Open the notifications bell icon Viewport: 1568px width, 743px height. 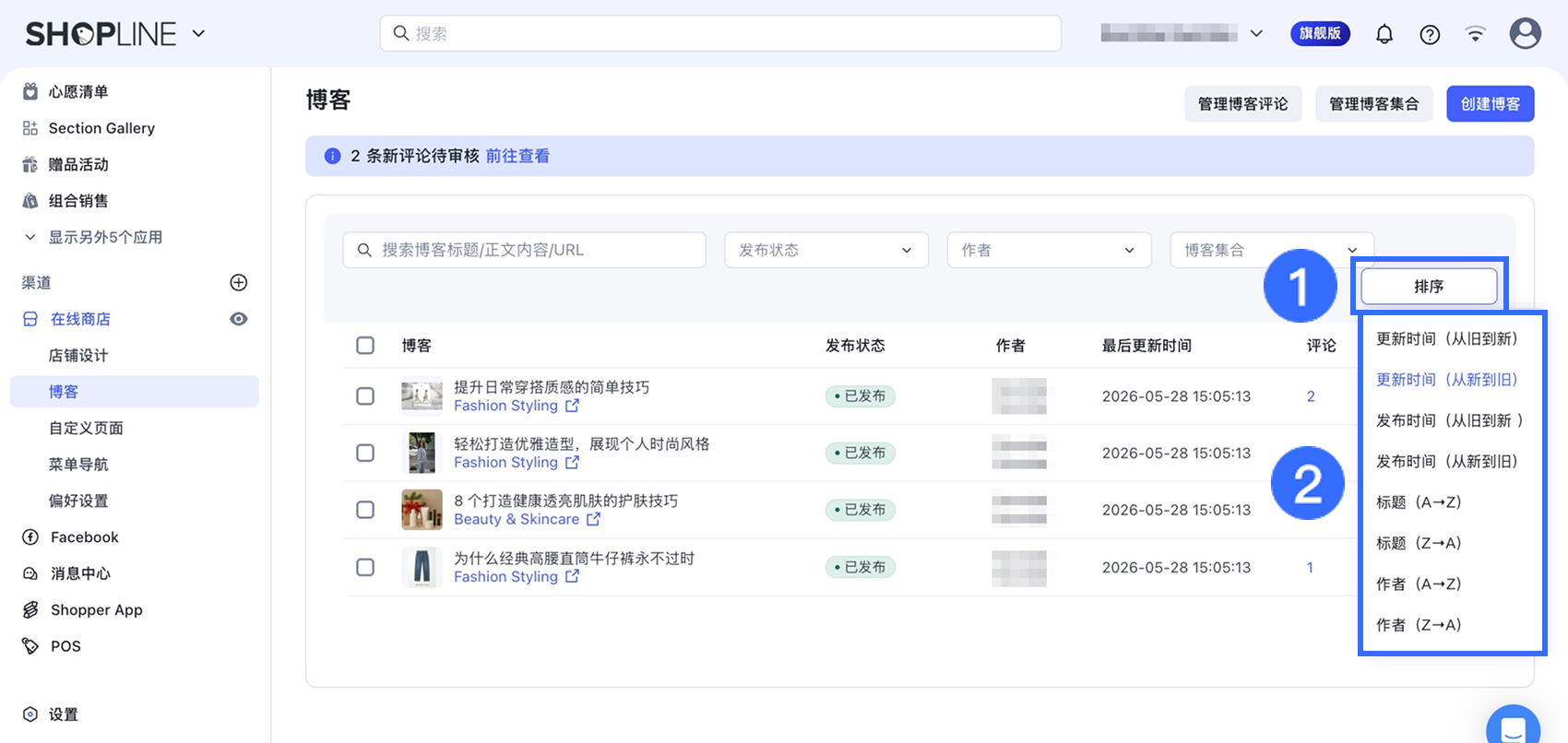[x=1384, y=34]
